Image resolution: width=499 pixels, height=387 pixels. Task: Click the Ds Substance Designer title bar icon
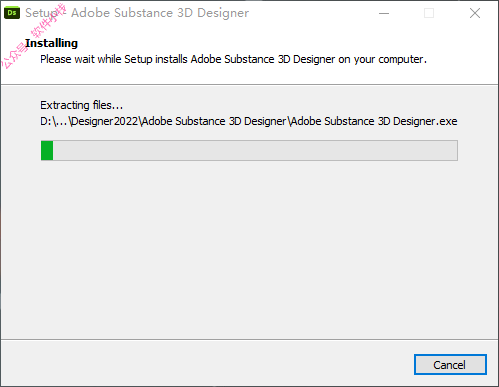tap(12, 13)
